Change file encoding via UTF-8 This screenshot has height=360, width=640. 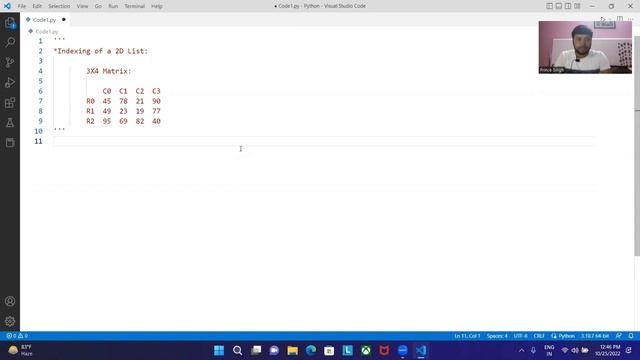coord(520,336)
